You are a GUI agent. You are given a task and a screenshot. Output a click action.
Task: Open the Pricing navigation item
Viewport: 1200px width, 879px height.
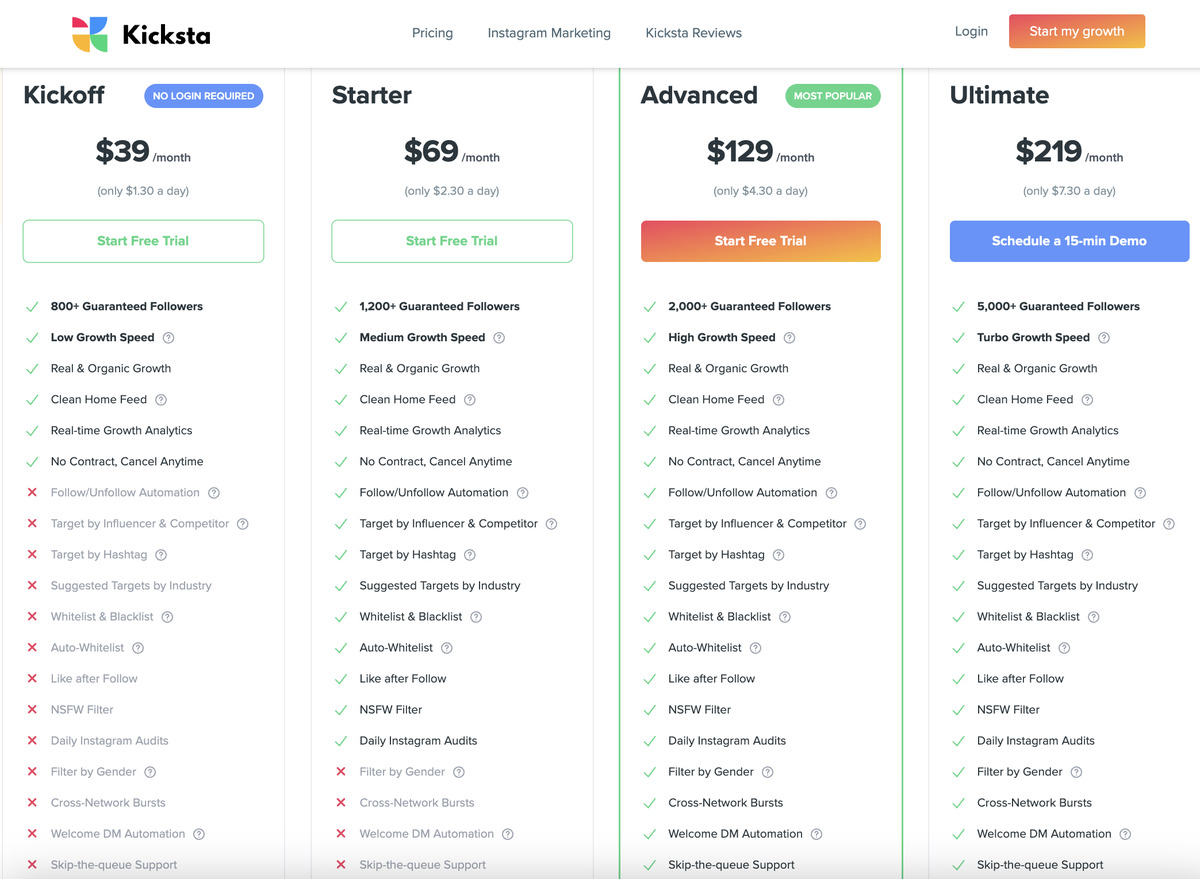click(x=432, y=32)
